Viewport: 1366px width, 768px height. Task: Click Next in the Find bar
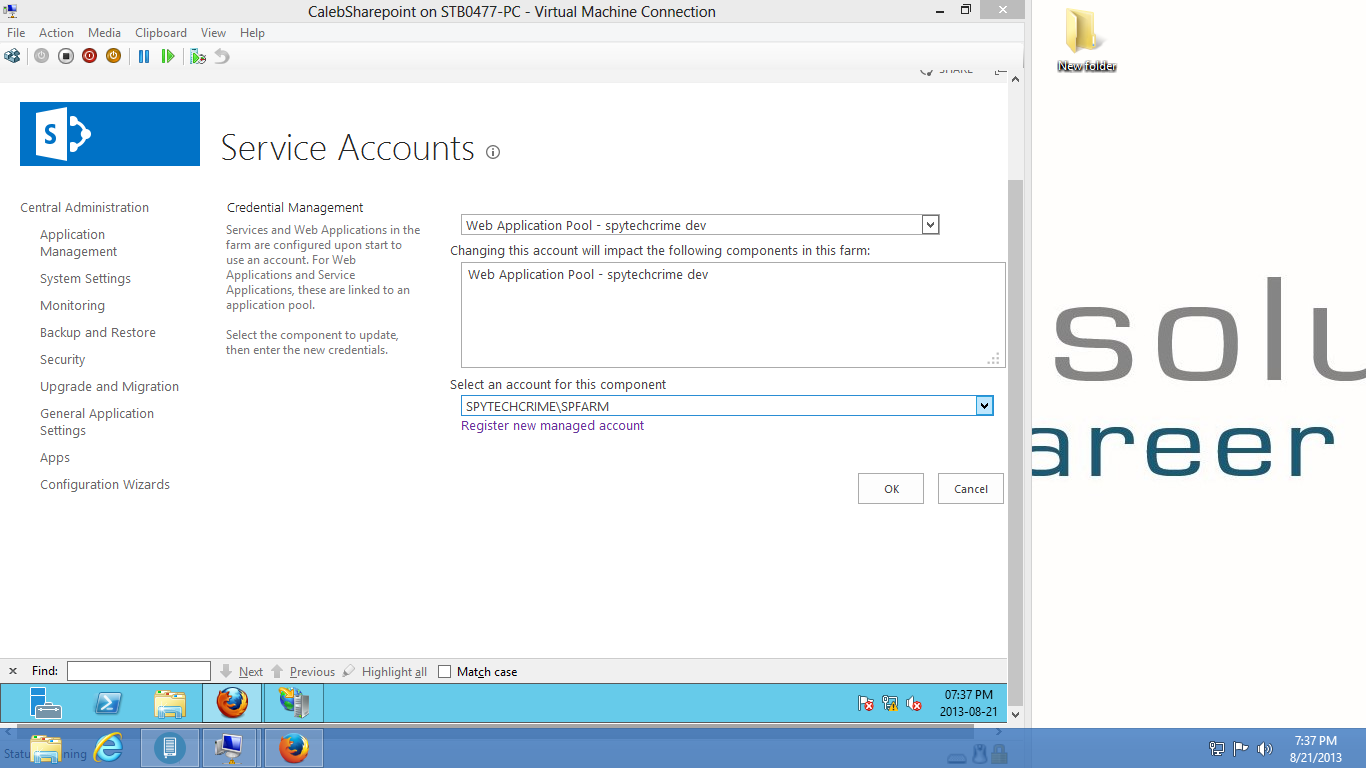(x=242, y=672)
